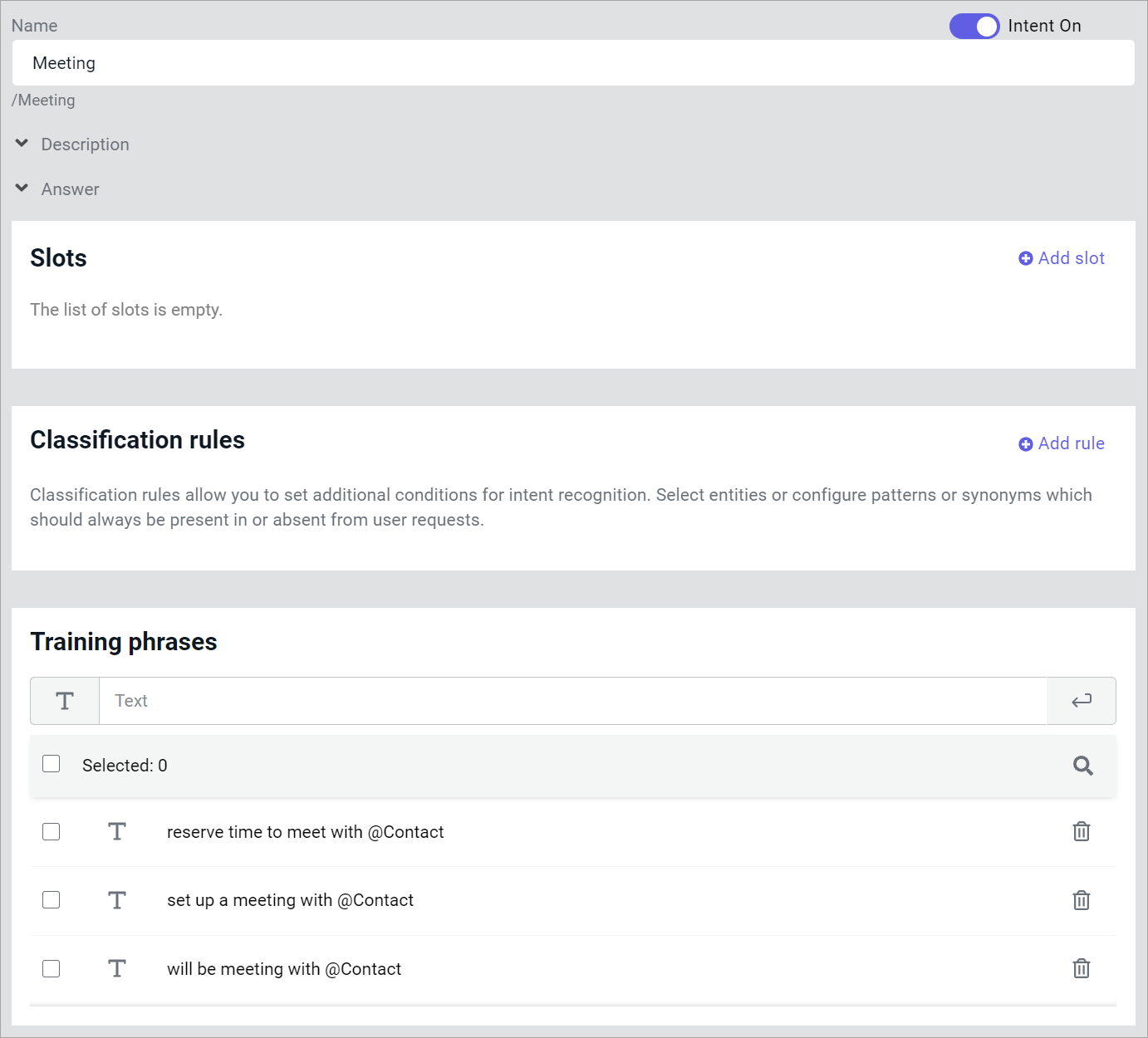The image size is (1148, 1038).
Task: Open search in the training phrases list
Action: tap(1082, 765)
